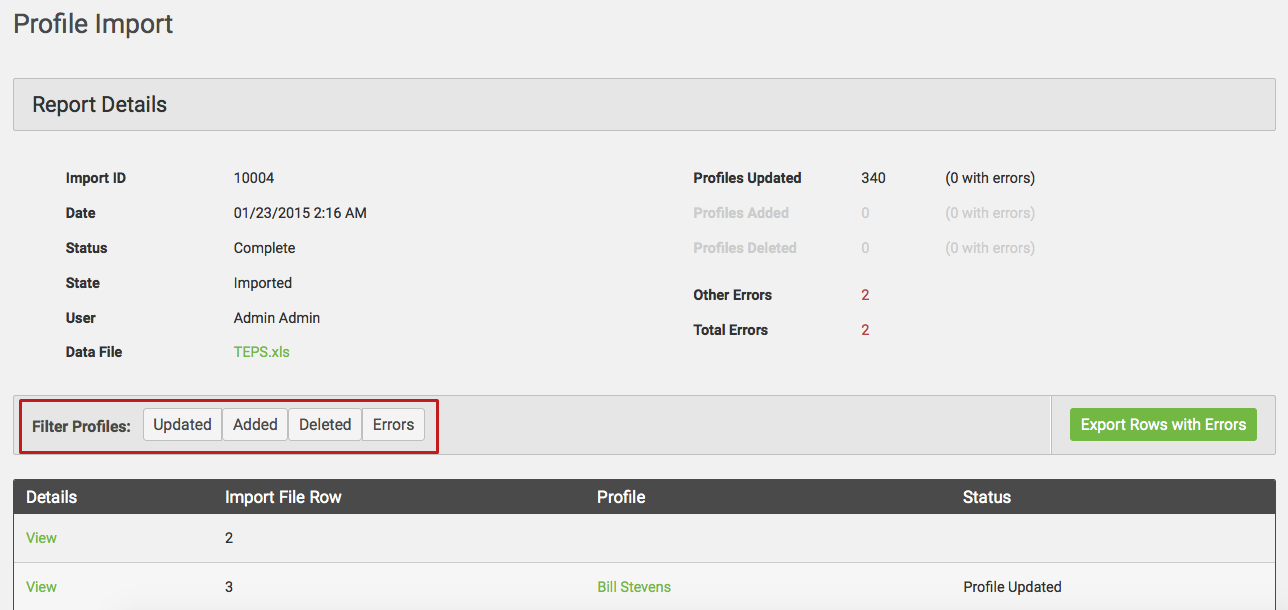Filter profiles by Added

coord(255,424)
